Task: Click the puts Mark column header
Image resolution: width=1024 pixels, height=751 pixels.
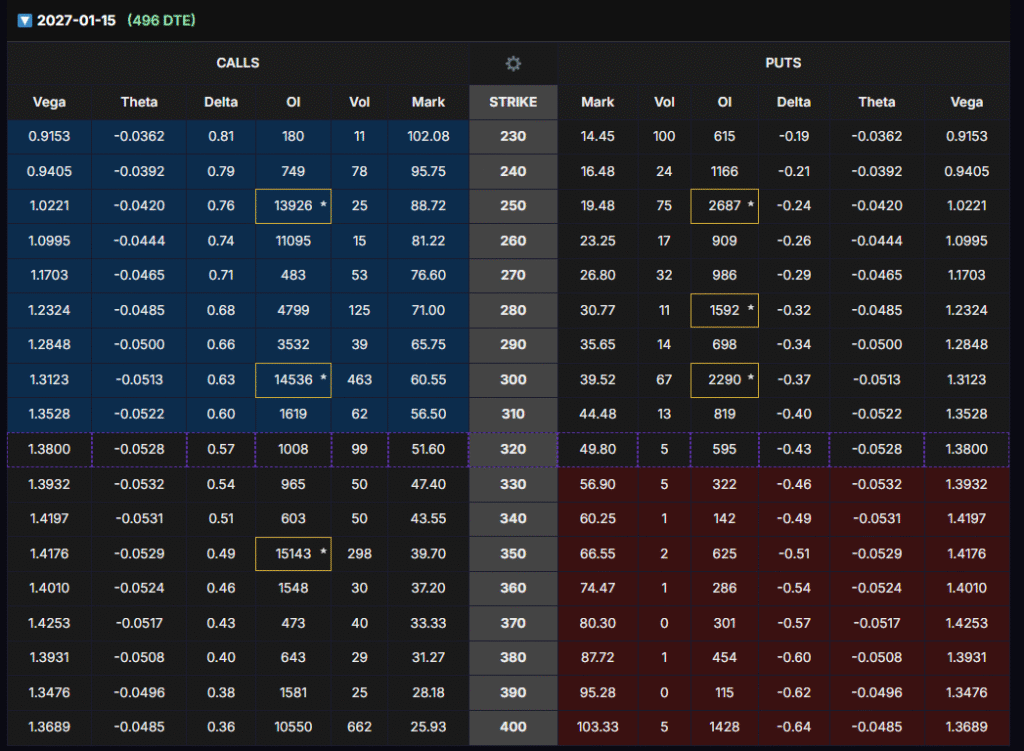Action: [x=598, y=102]
